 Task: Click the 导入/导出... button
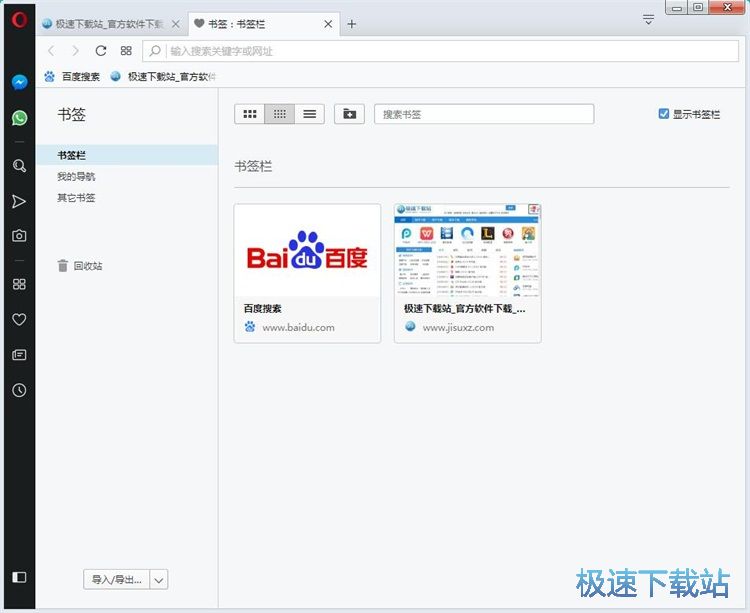pyautogui.click(x=117, y=580)
